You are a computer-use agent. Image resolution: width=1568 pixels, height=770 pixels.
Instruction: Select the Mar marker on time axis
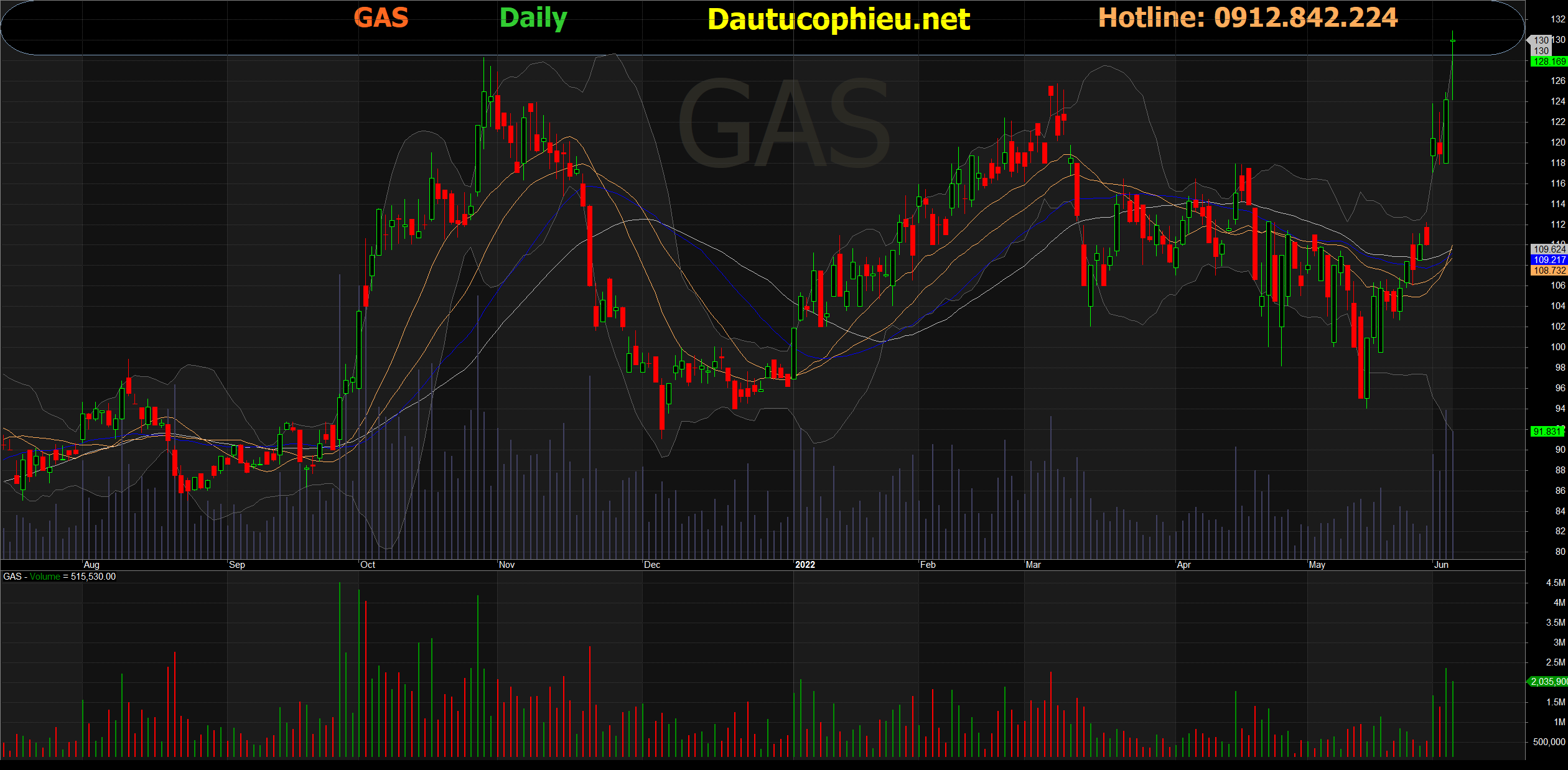(x=1033, y=565)
